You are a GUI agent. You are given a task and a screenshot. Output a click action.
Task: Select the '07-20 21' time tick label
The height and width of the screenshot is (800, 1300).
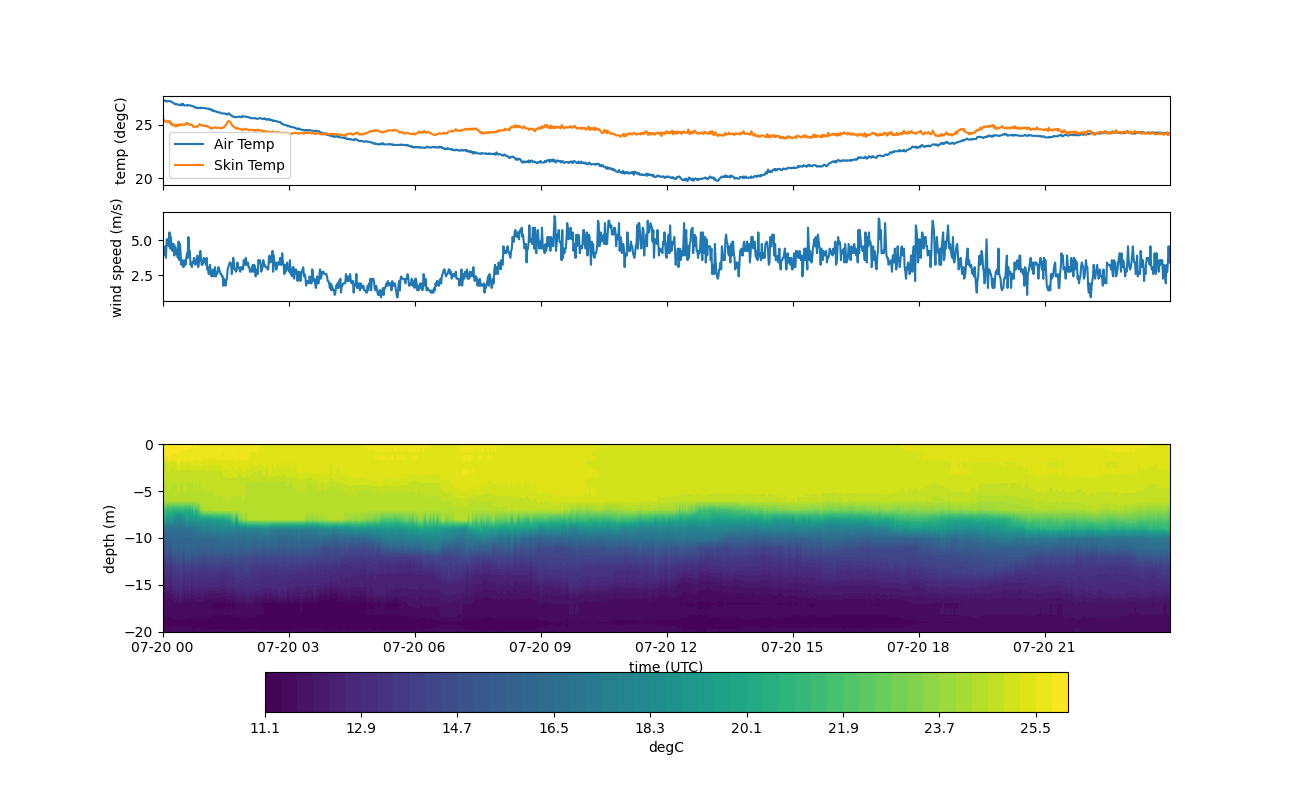[1045, 647]
